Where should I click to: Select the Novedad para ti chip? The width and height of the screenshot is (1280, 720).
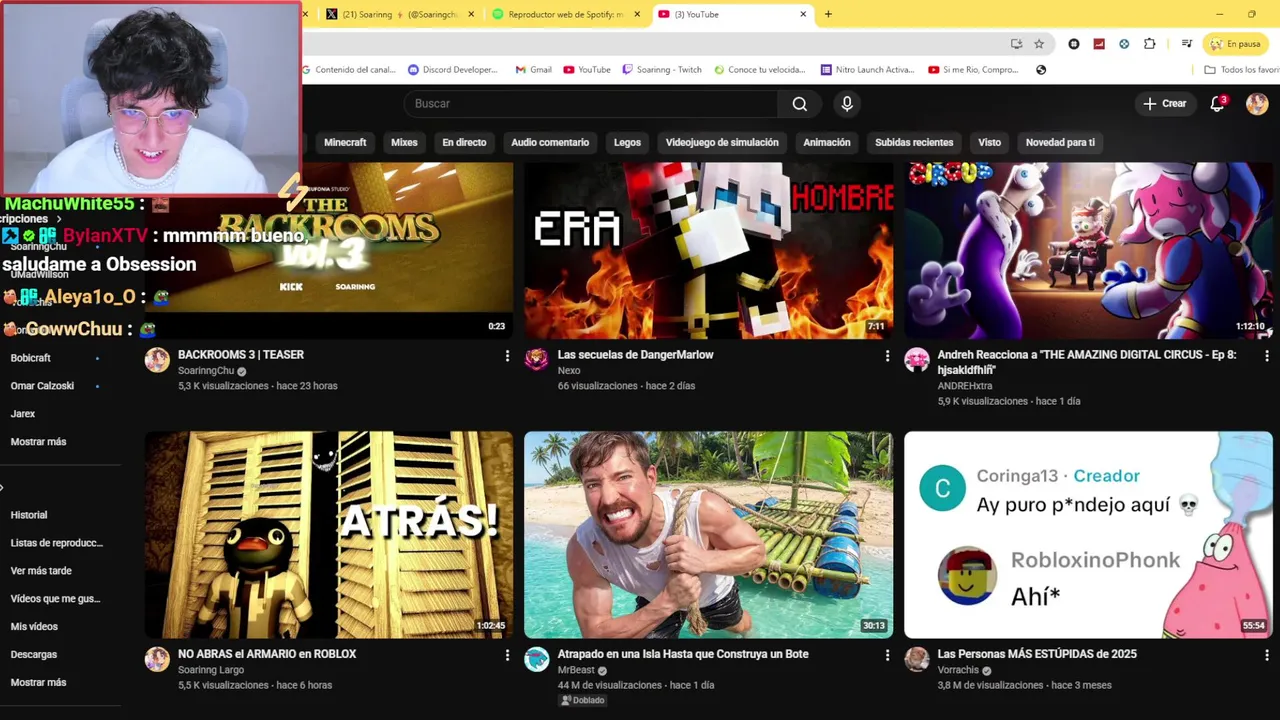click(1060, 142)
